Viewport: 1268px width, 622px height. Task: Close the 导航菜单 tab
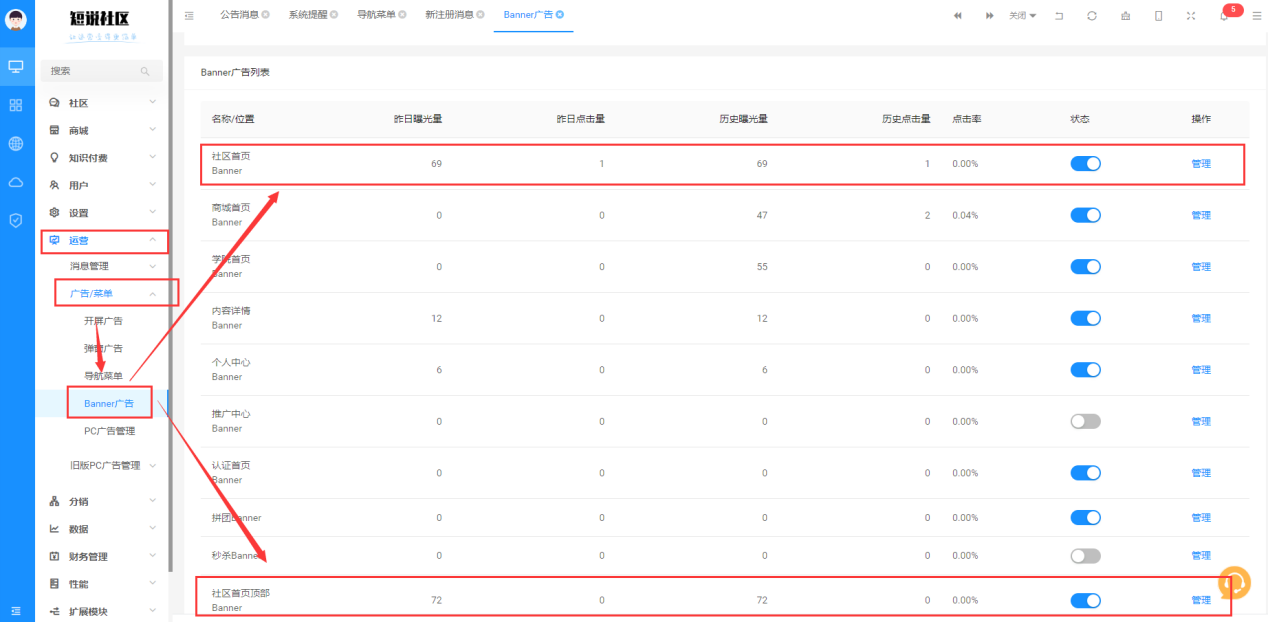click(x=402, y=15)
